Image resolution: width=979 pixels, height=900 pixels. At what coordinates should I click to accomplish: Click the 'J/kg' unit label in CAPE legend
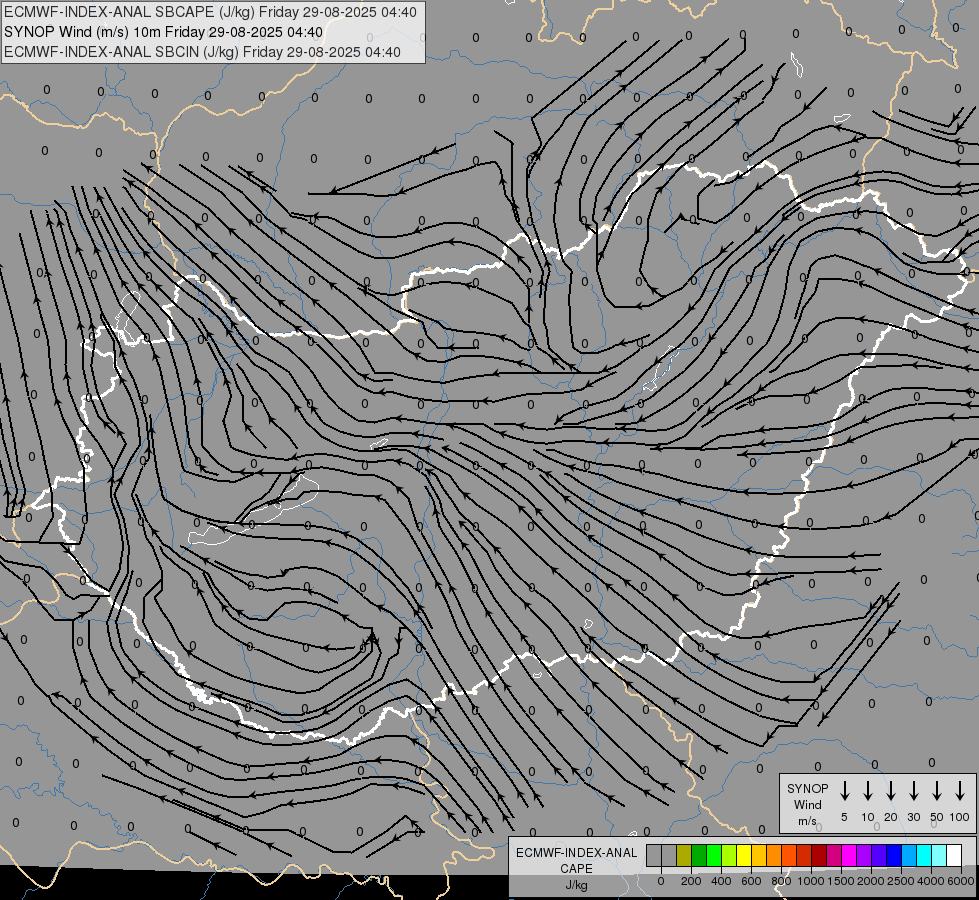coord(576,885)
